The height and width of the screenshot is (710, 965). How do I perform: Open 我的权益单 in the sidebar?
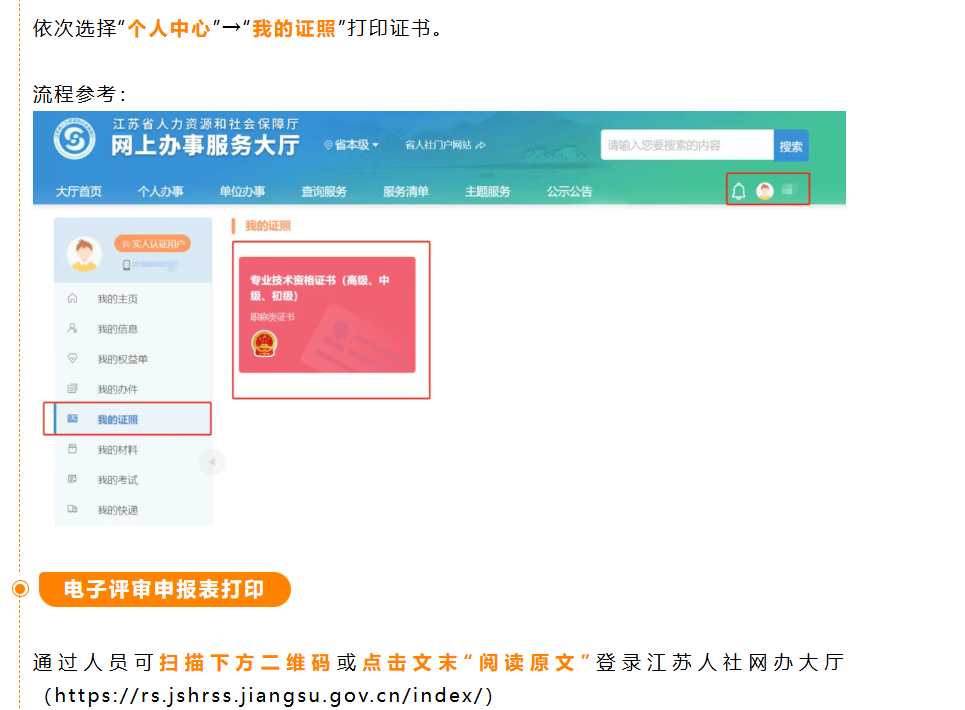(x=122, y=359)
